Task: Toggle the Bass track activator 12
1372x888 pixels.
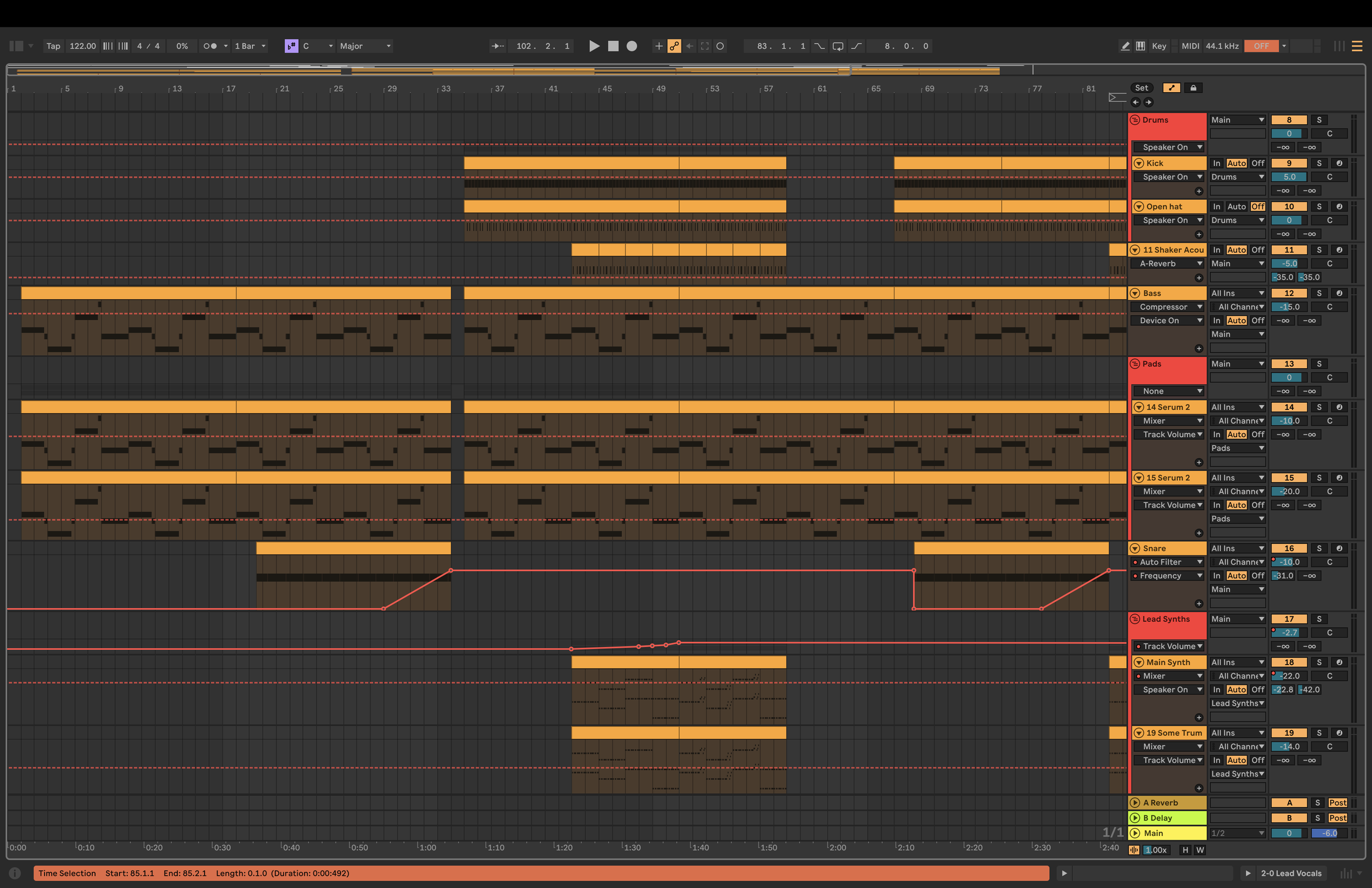Action: (1289, 293)
